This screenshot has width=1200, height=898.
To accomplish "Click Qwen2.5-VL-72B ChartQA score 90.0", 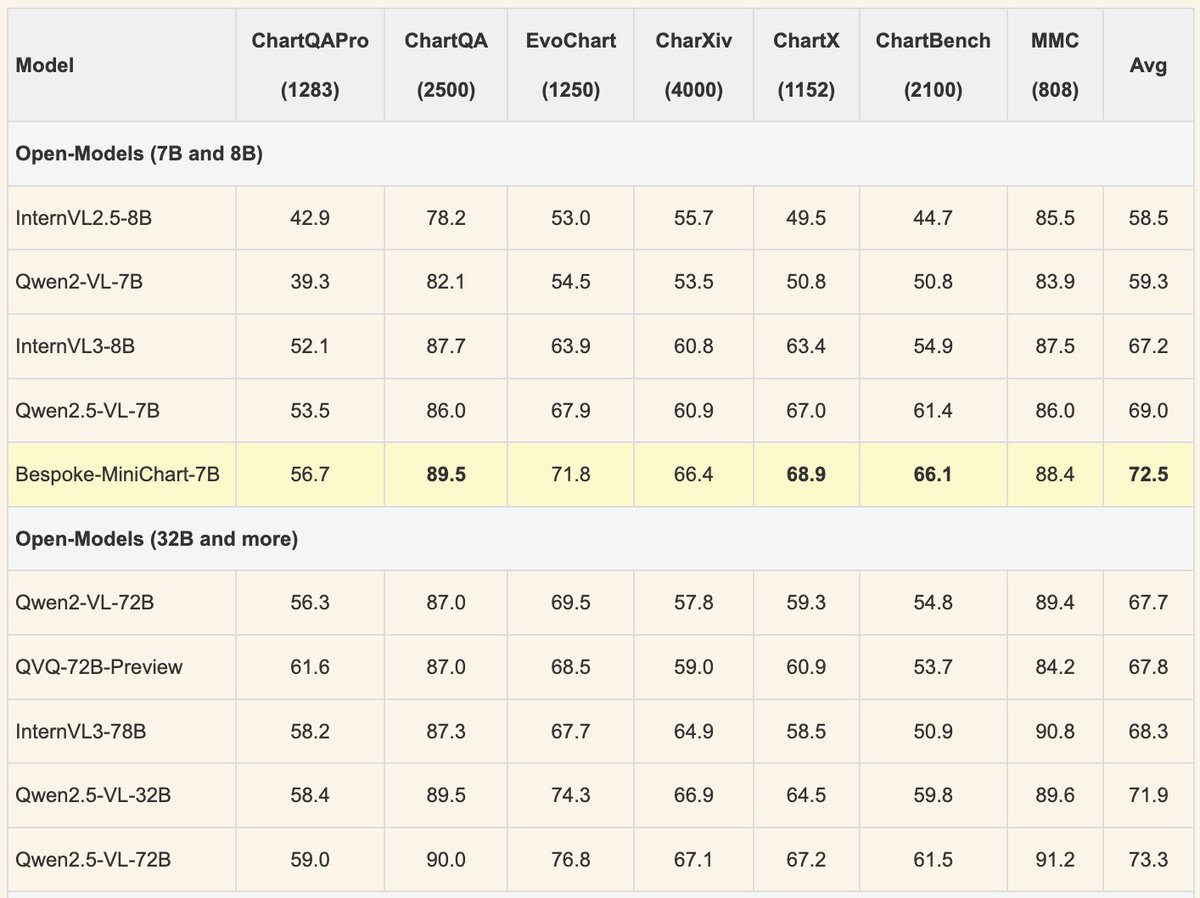I will pos(447,858).
